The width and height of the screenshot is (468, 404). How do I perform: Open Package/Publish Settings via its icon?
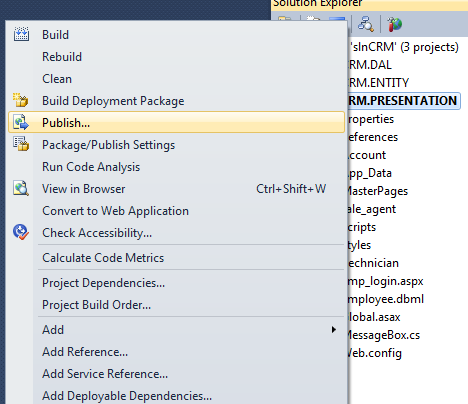[x=21, y=144]
